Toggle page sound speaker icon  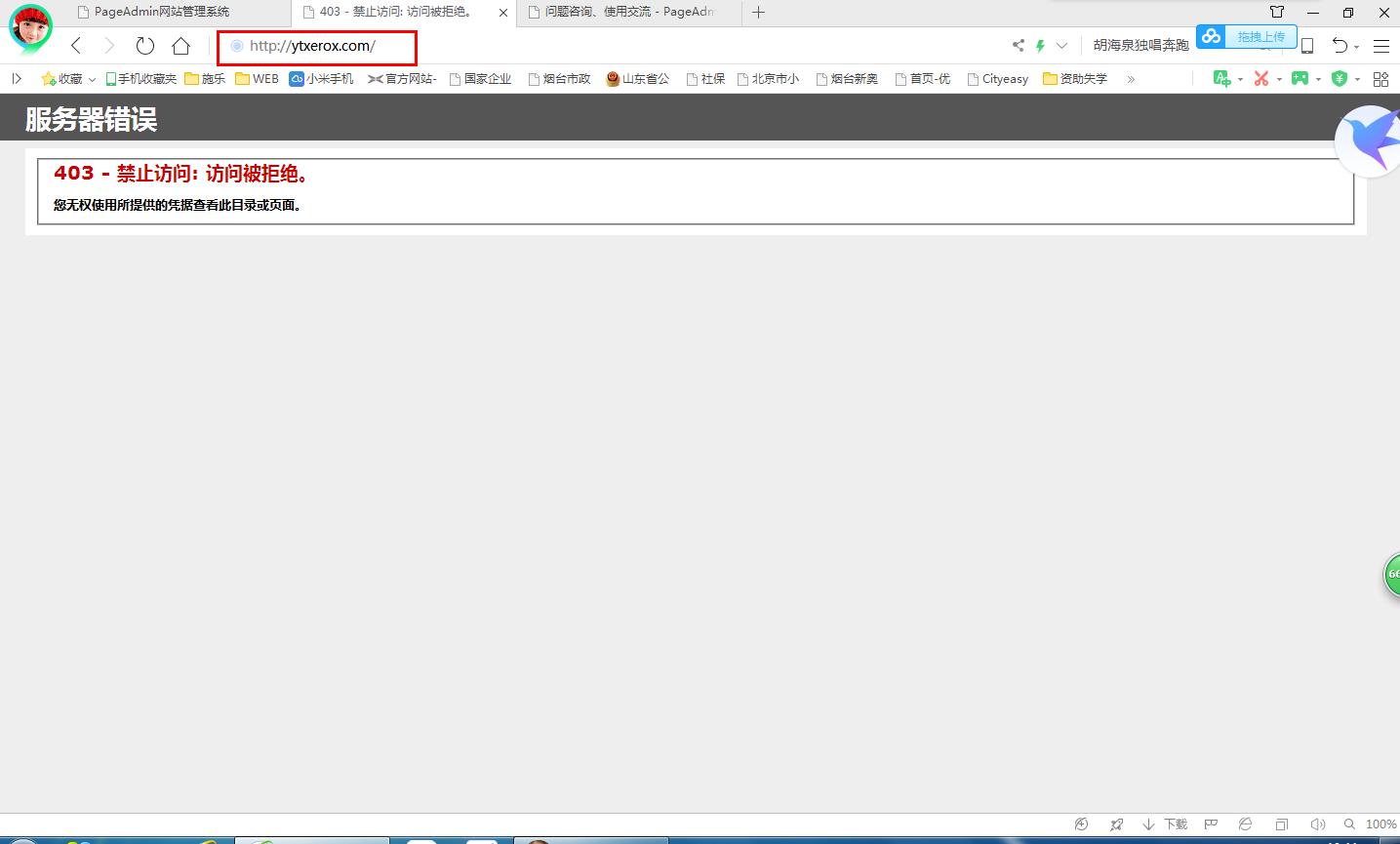(1318, 824)
